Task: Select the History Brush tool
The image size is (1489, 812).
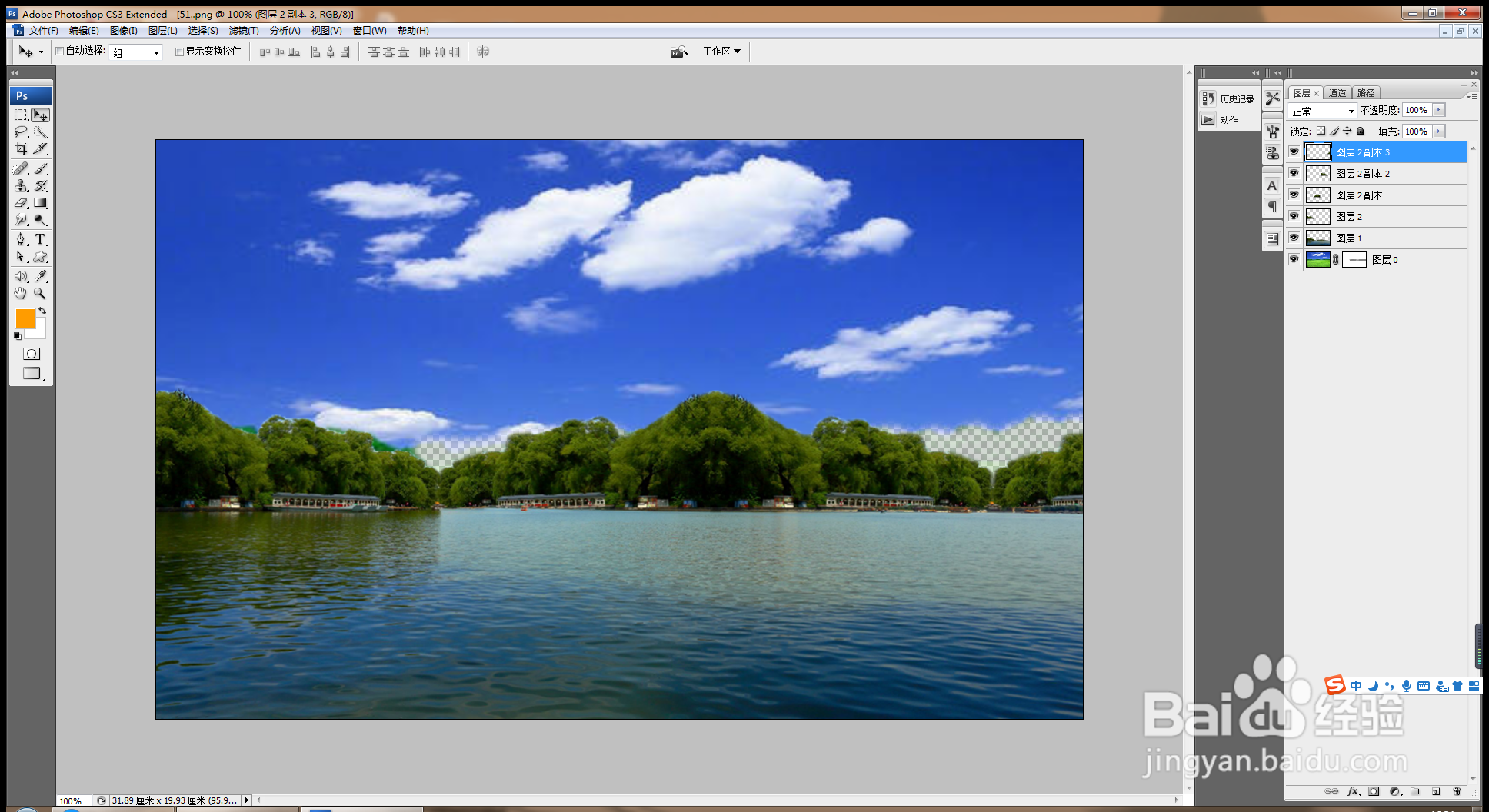Action: 41,185
